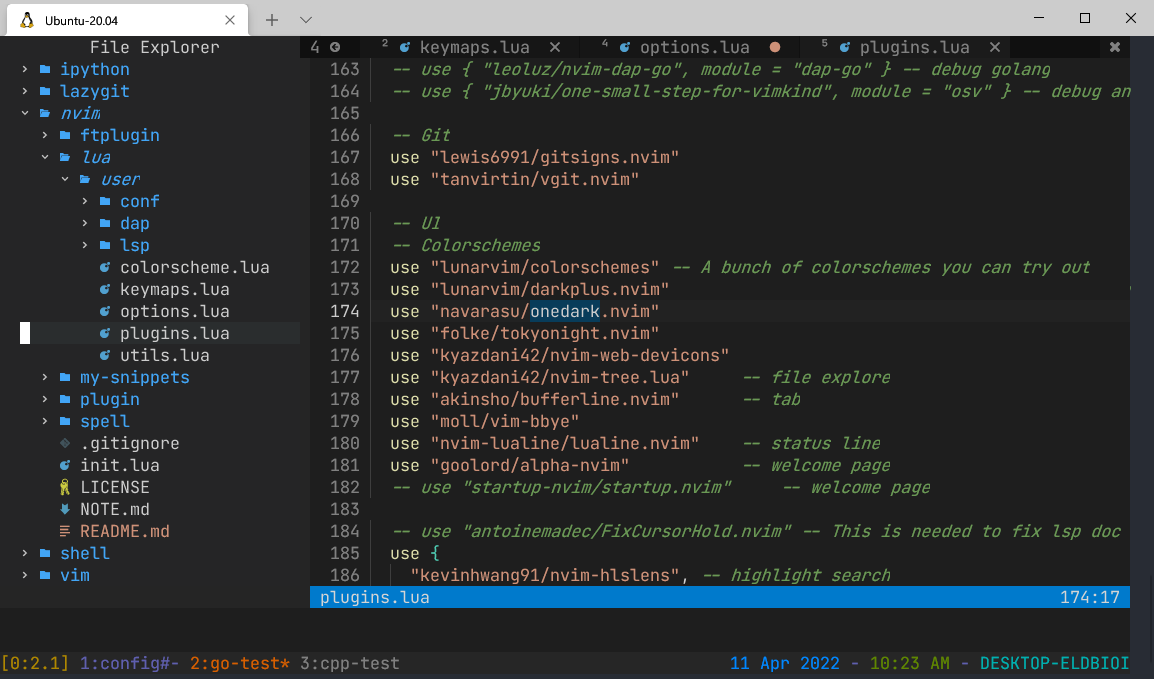Switch to the keymaps.lua buffer tab
The image size is (1154, 679).
(474, 47)
